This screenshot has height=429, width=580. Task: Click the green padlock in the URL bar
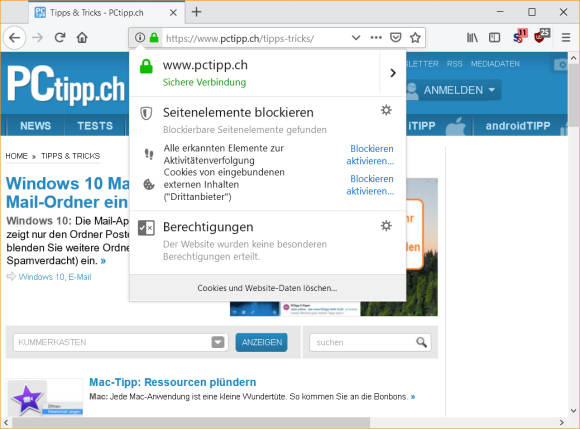pos(154,38)
